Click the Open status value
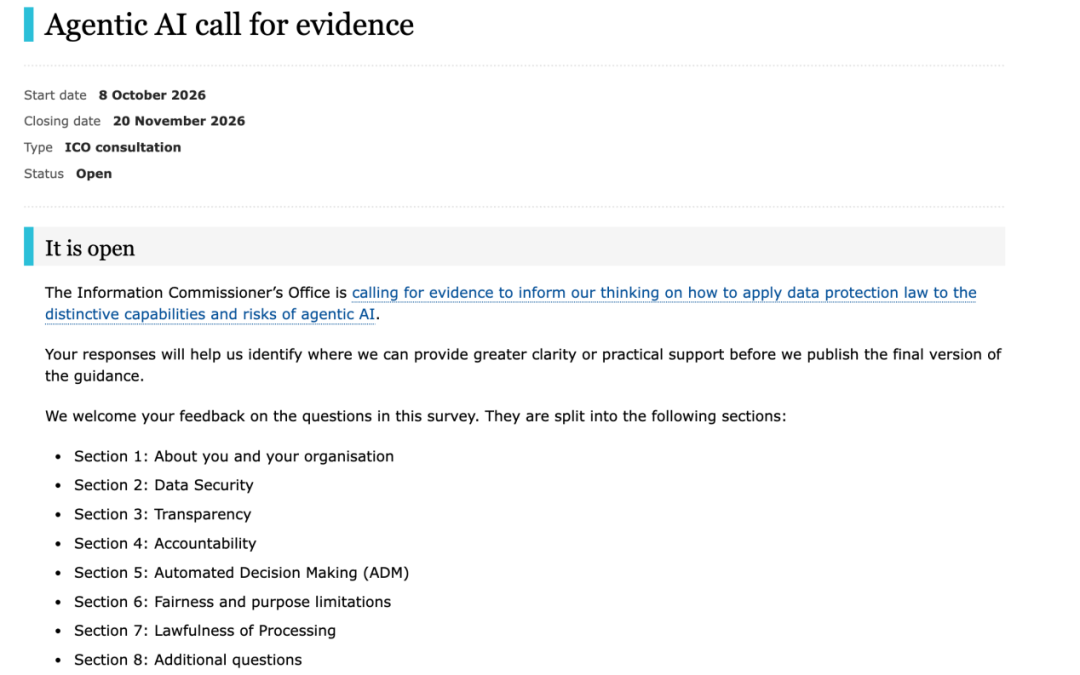This screenshot has height=675, width=1080. [x=94, y=174]
